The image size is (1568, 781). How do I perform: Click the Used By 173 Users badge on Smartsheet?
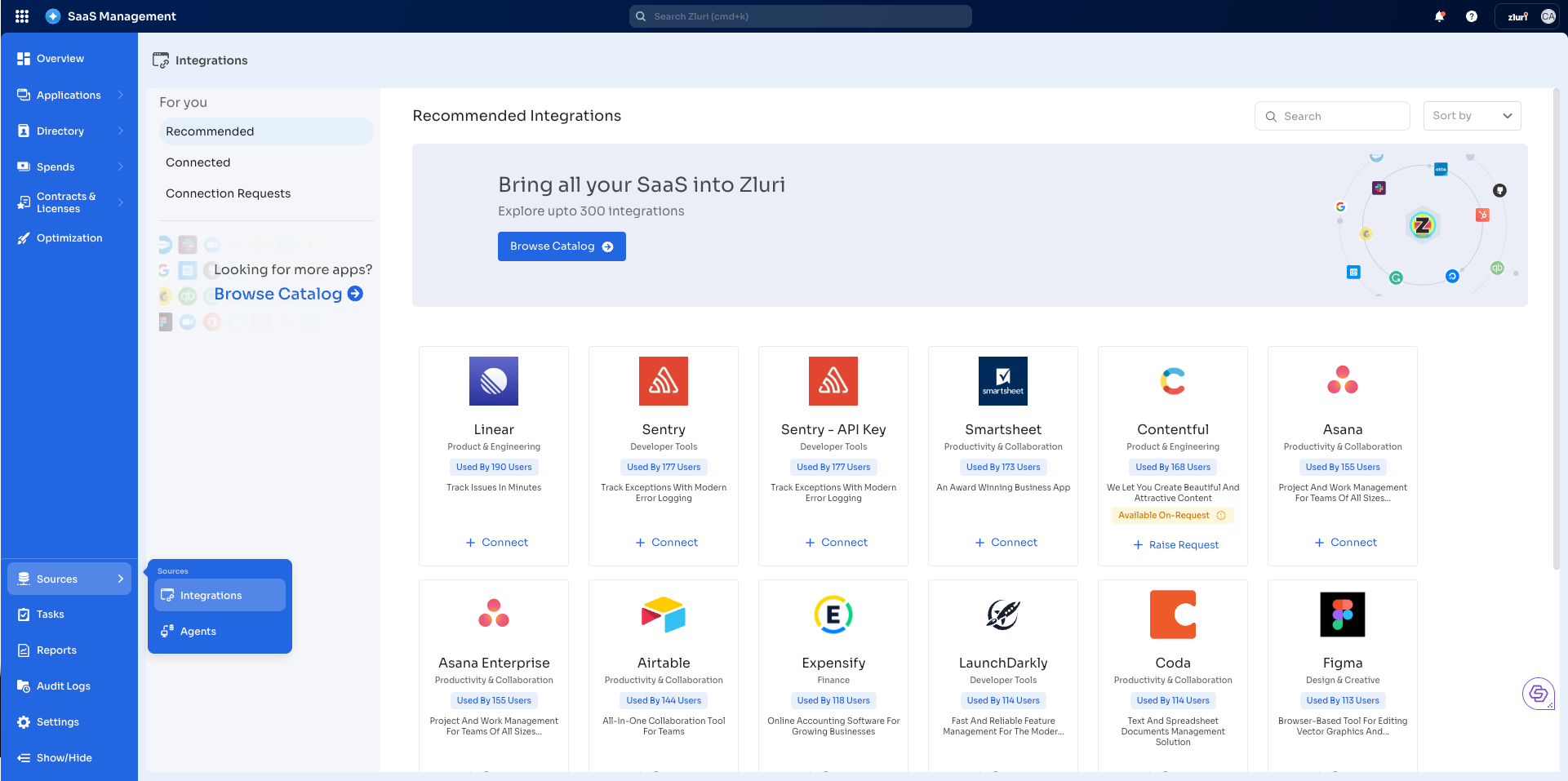[x=1003, y=467]
